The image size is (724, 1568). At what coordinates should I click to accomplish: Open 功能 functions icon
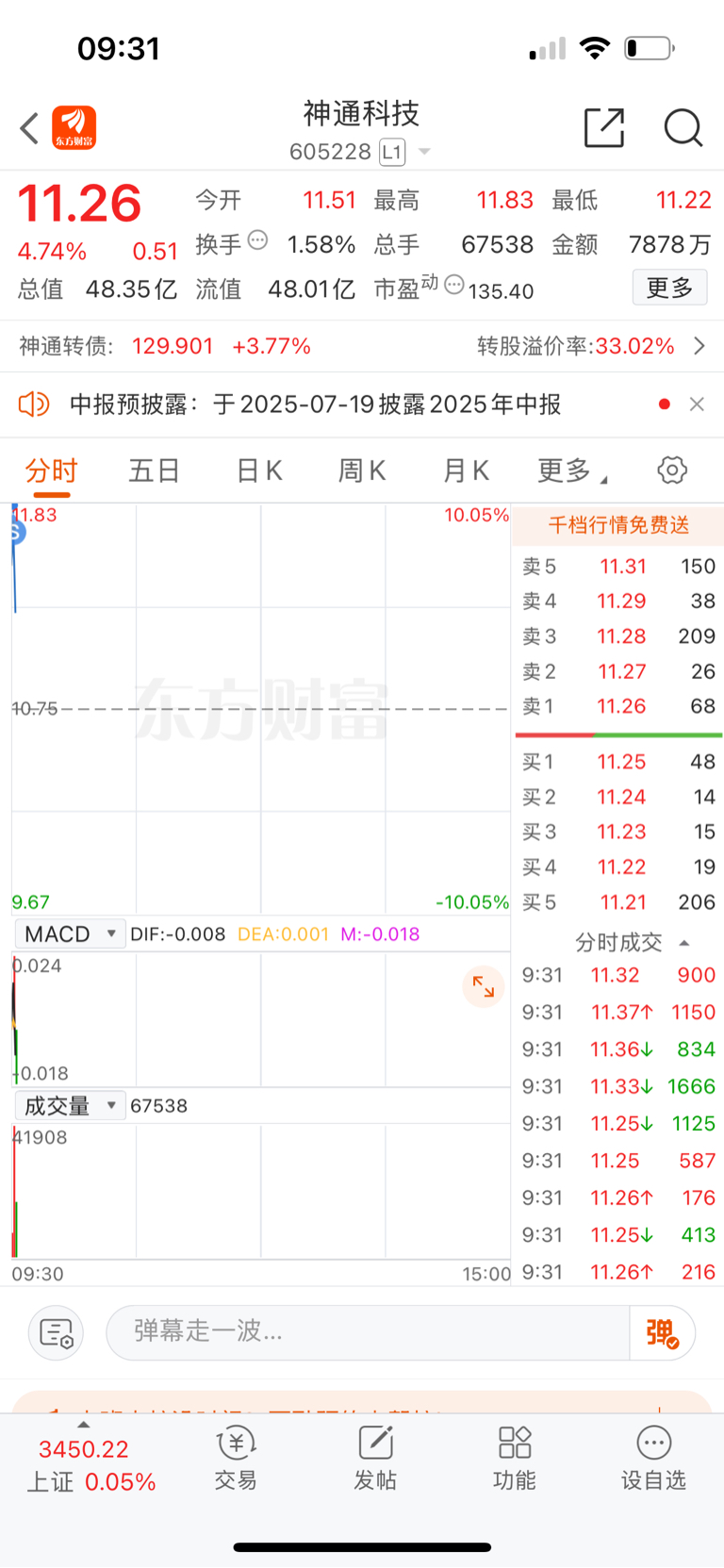tap(515, 1458)
